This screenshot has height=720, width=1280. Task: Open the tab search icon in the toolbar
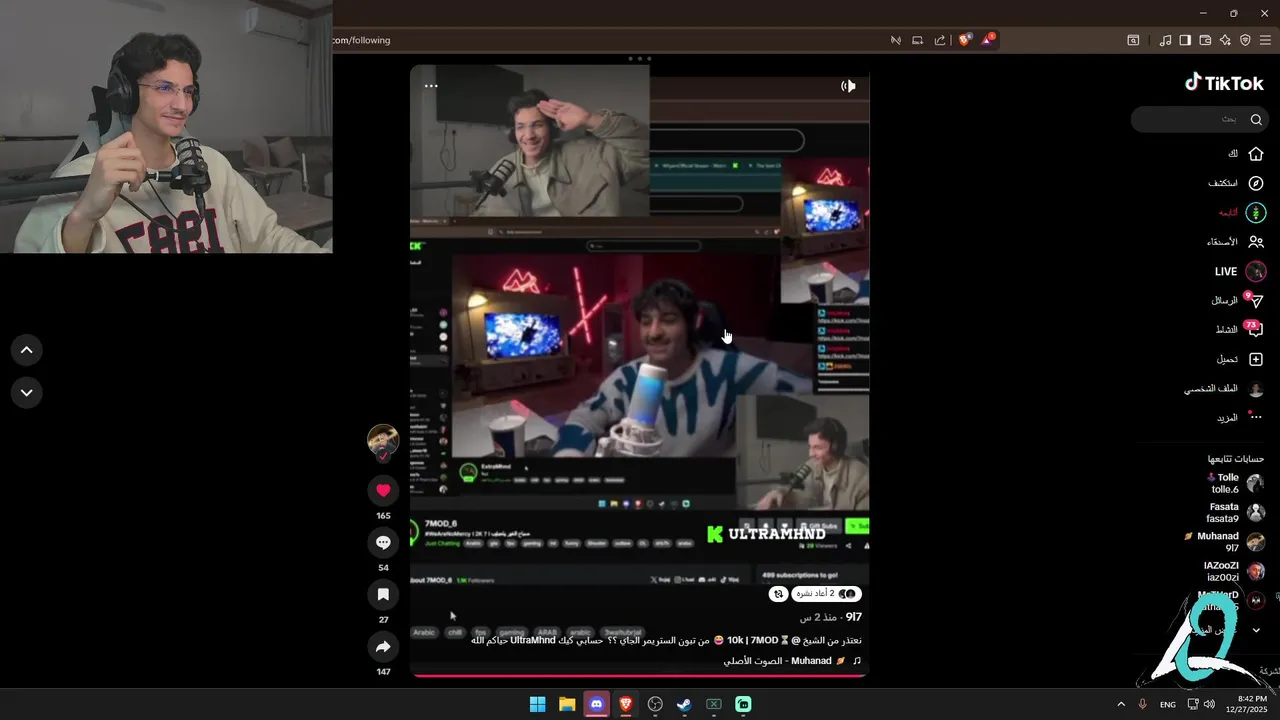[1133, 40]
